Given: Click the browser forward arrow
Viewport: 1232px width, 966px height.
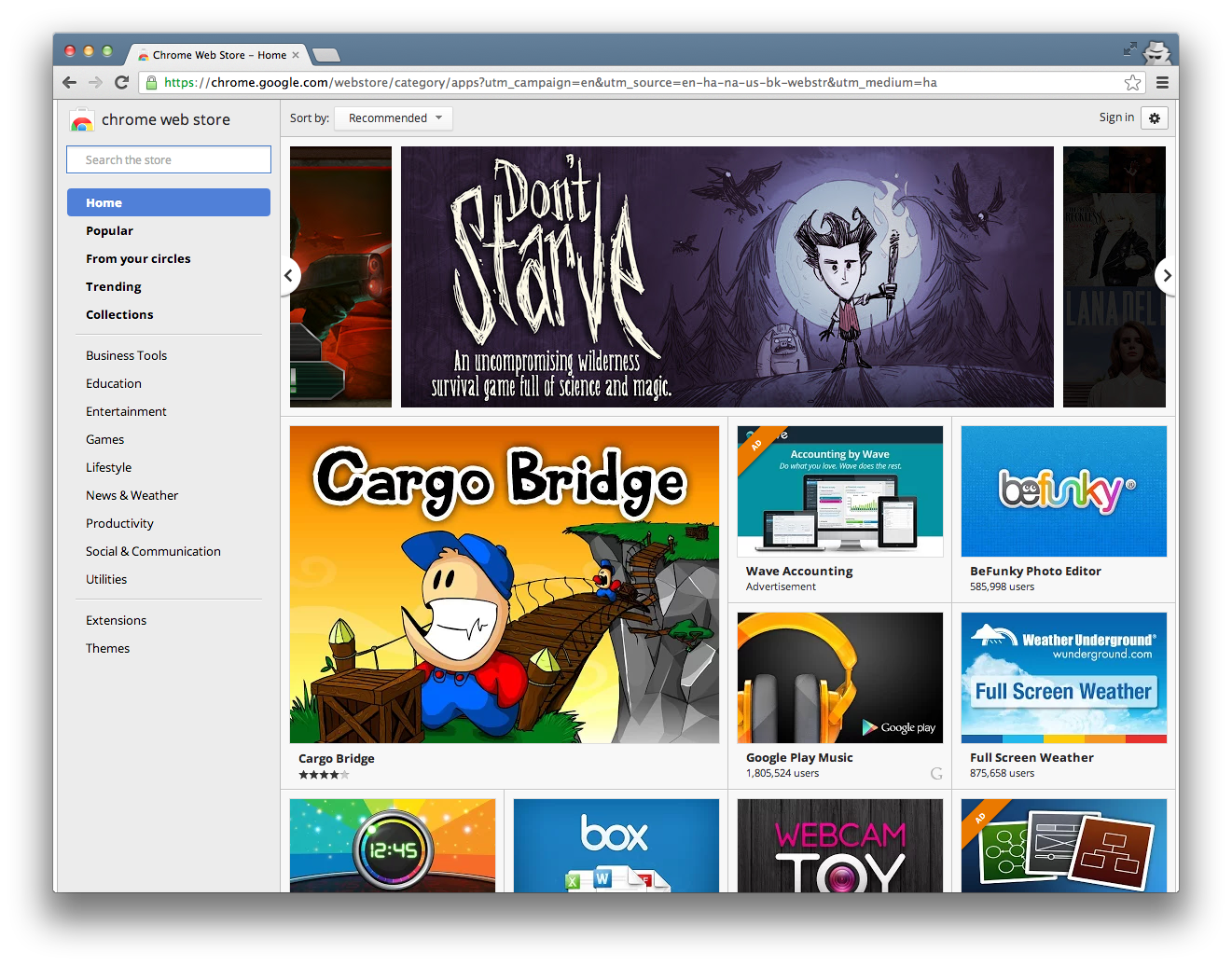Looking at the screenshot, I should pos(95,82).
